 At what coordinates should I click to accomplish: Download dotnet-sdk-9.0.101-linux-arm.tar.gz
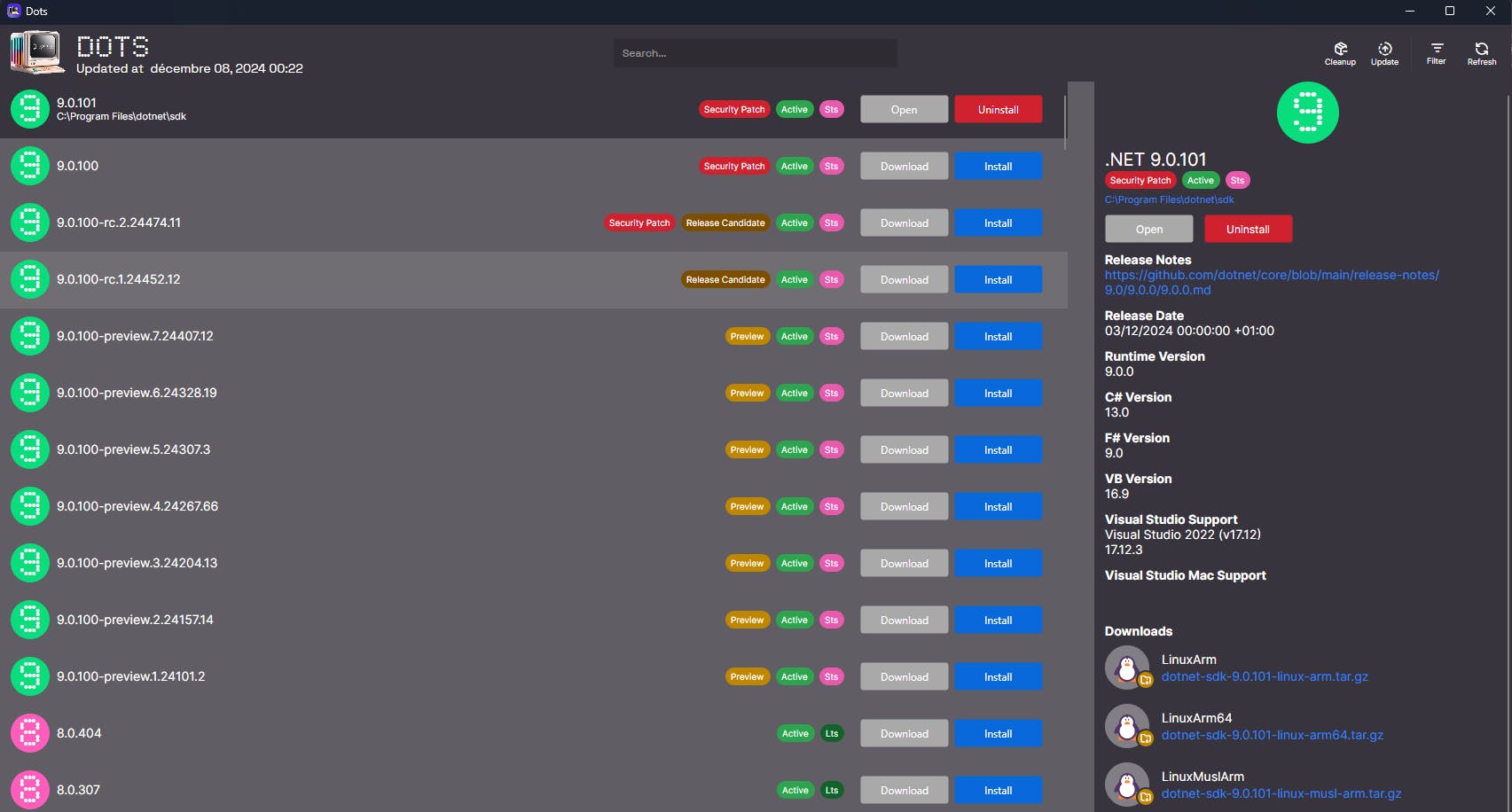1265,676
